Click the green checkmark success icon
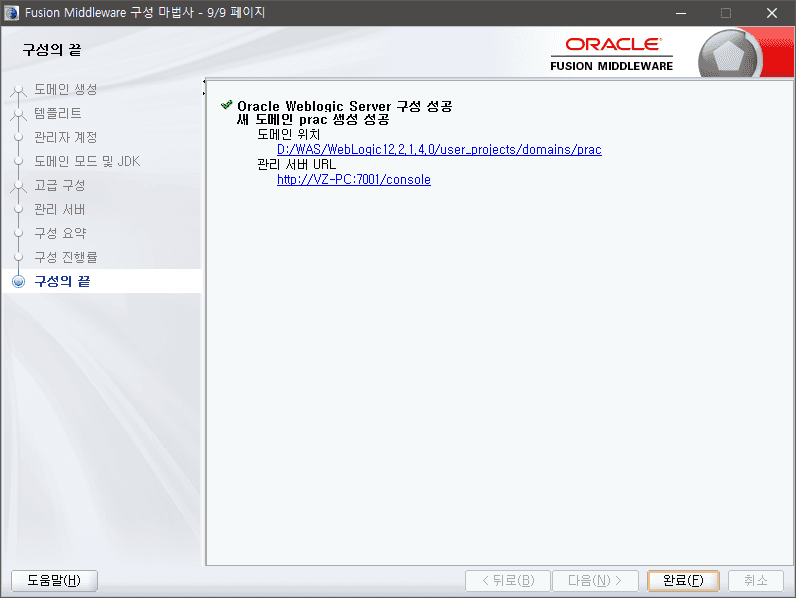The image size is (796, 598). [x=226, y=105]
